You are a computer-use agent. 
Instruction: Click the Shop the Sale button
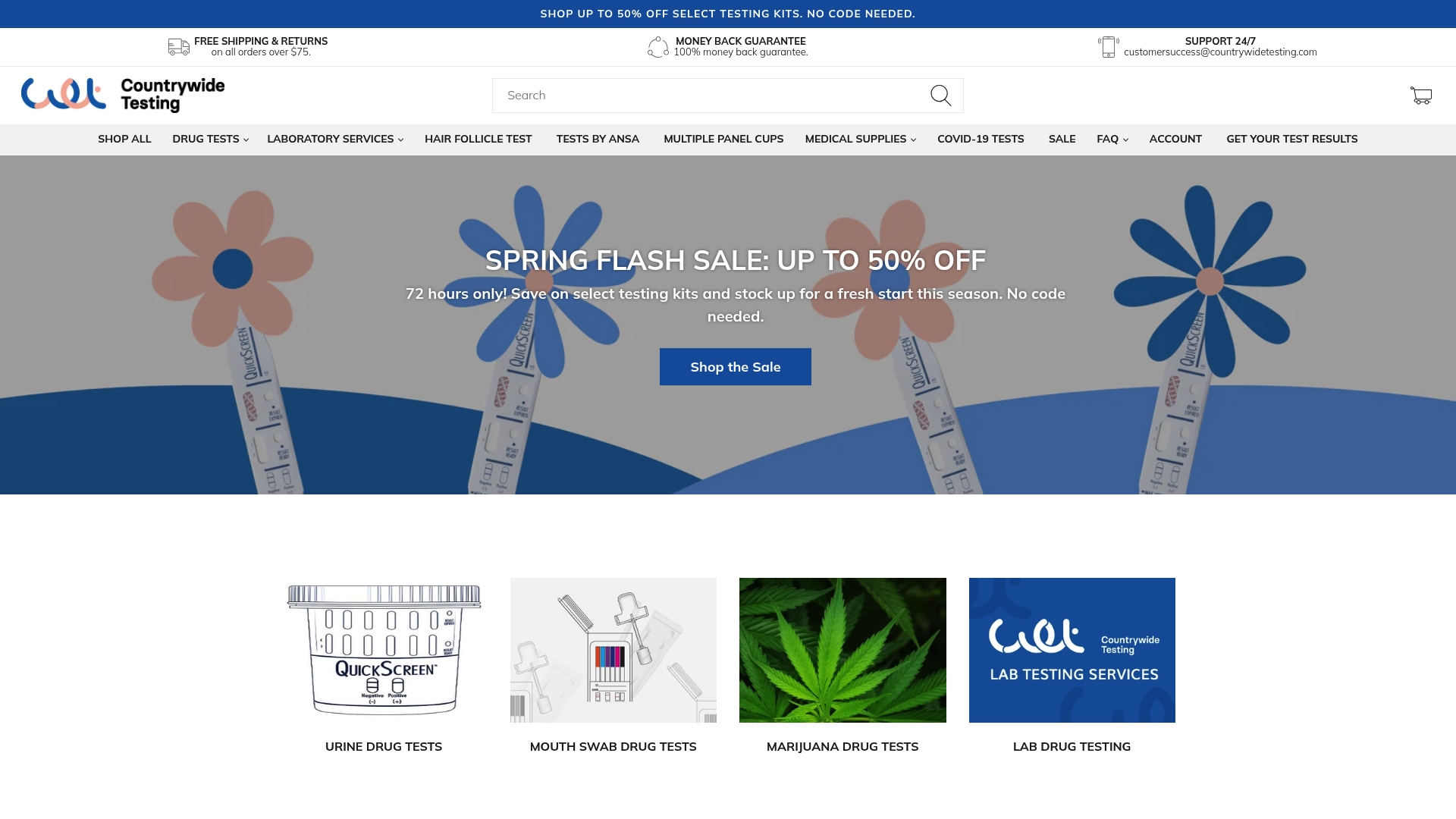735,366
